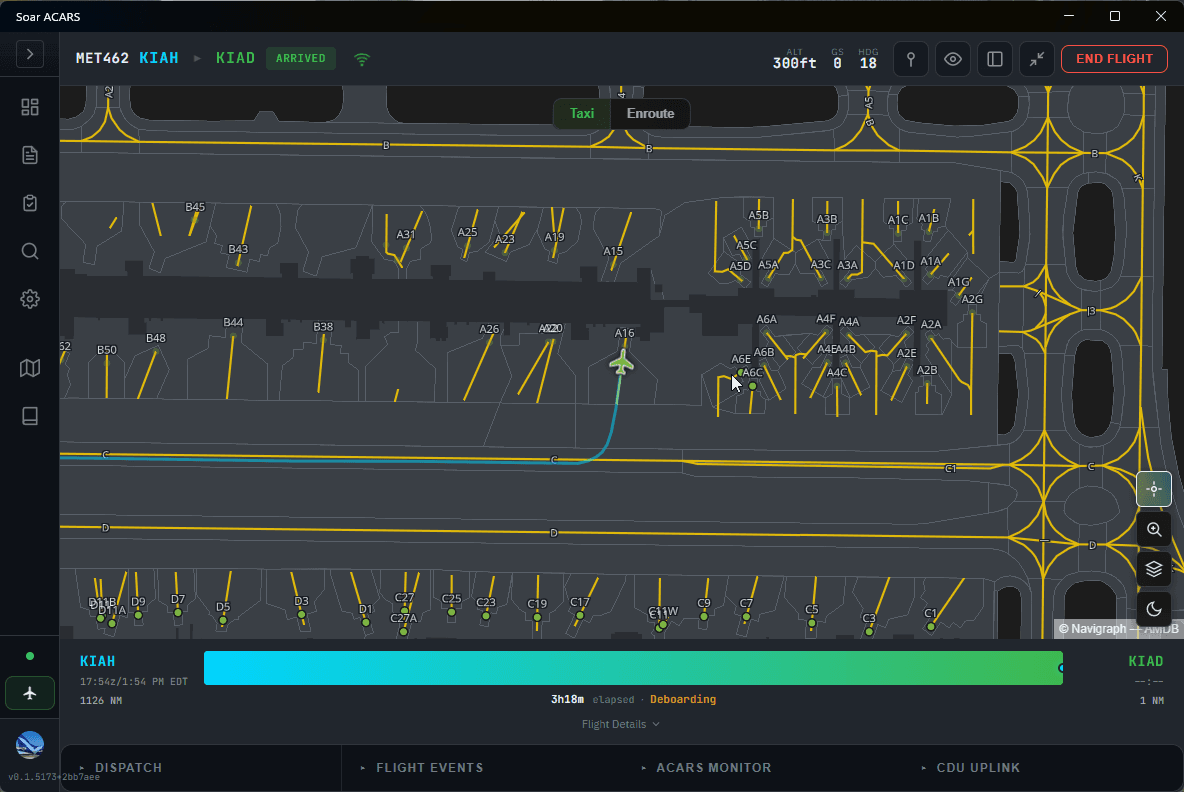This screenshot has width=1184, height=792.
Task: Click the heading value 18
Action: tap(868, 63)
